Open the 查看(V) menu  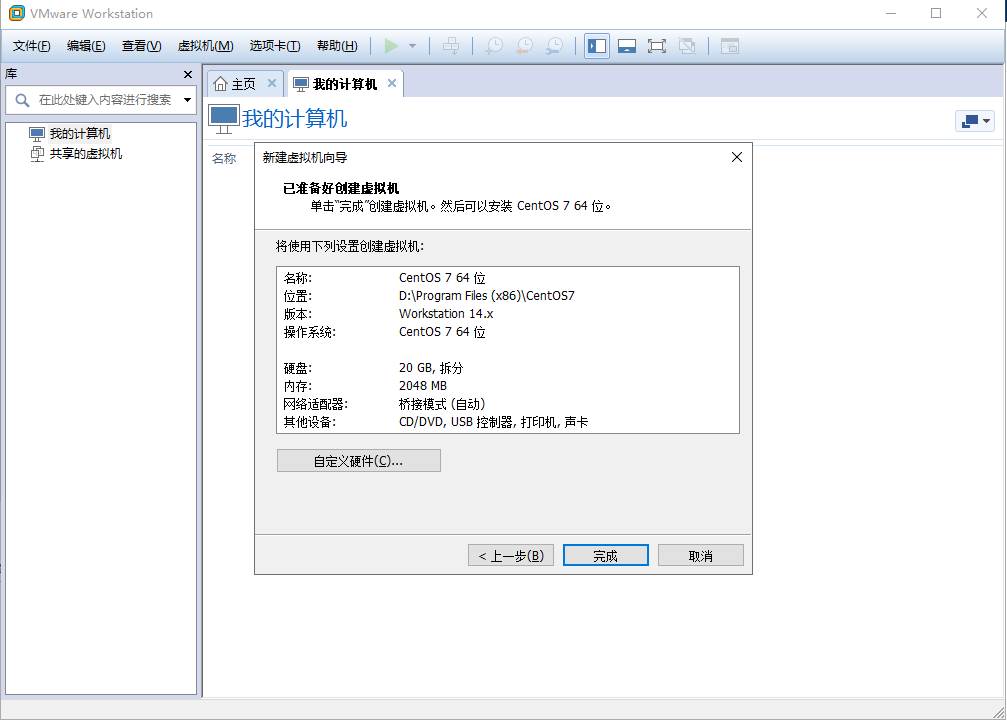tap(141, 46)
